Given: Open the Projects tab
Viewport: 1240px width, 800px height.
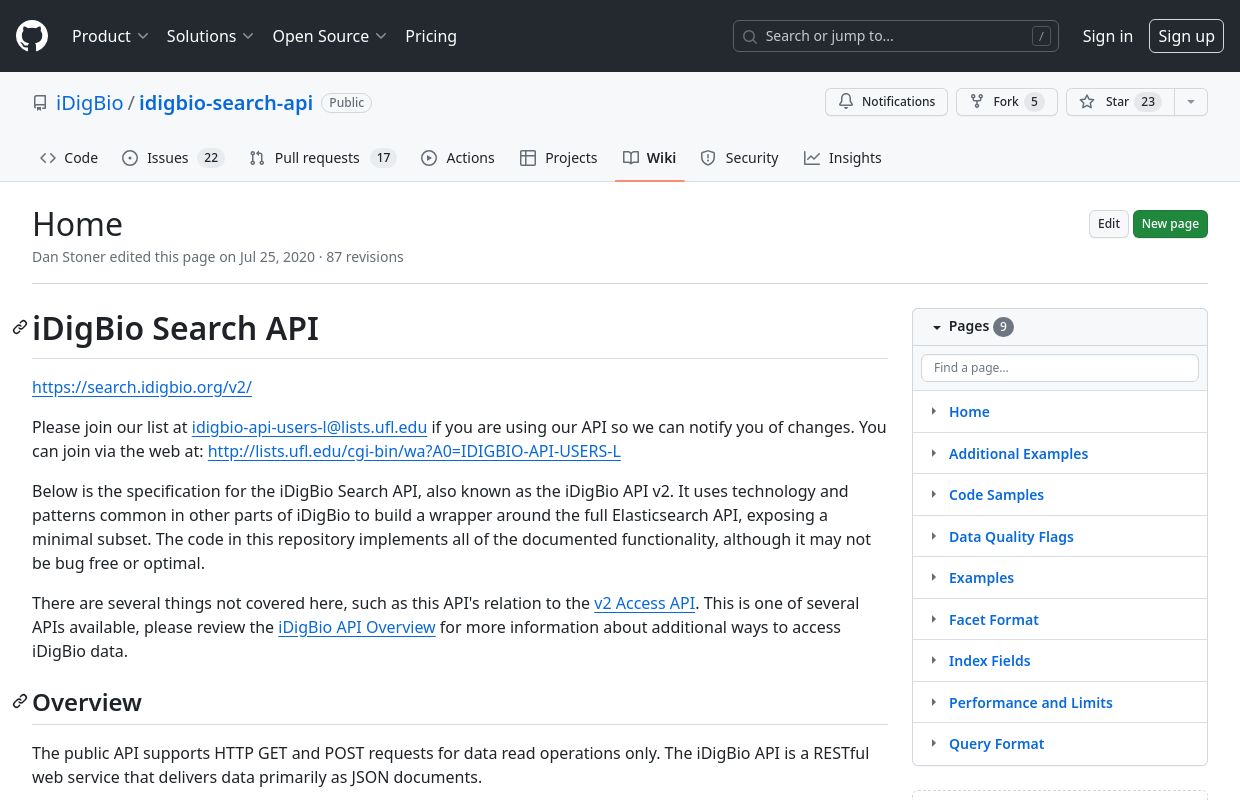Looking at the screenshot, I should (559, 158).
